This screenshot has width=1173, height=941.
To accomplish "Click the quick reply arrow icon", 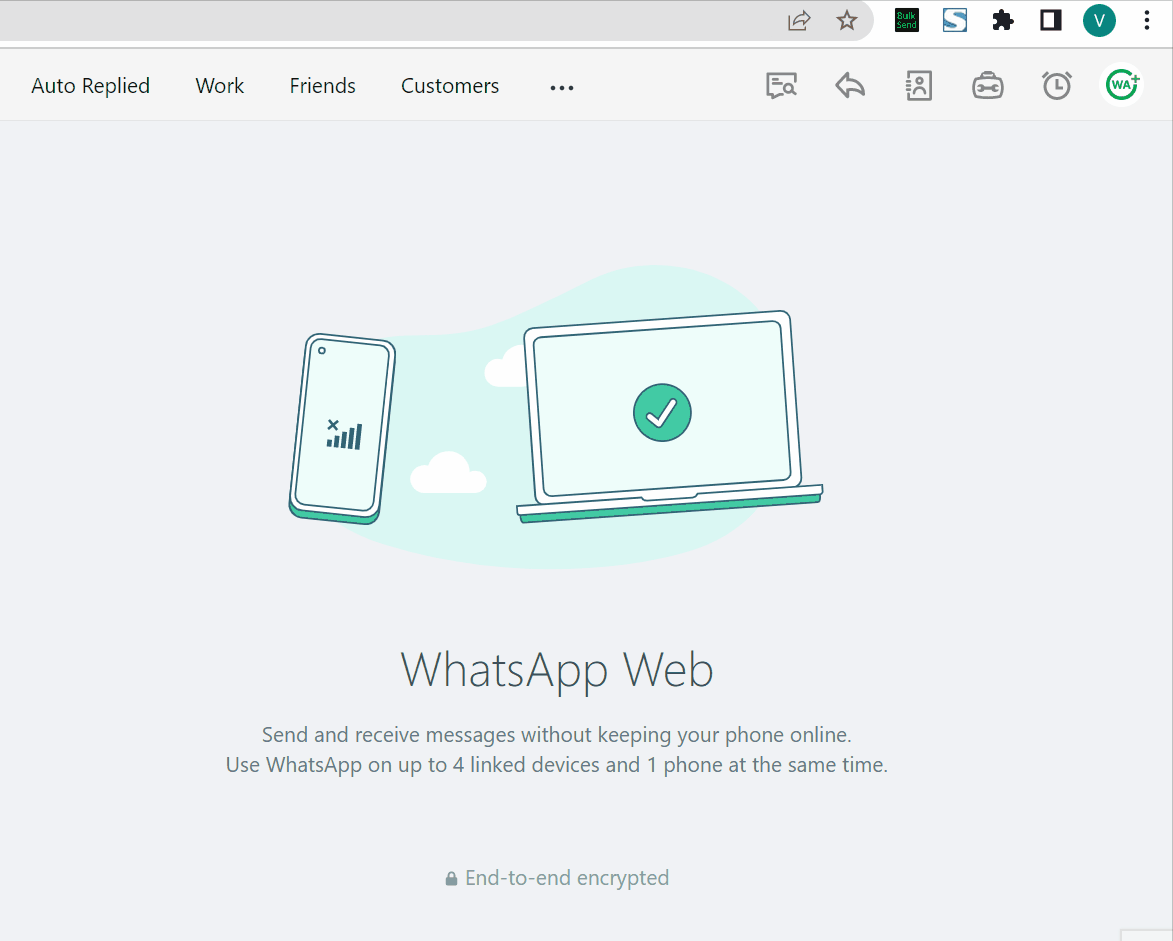I will [849, 85].
